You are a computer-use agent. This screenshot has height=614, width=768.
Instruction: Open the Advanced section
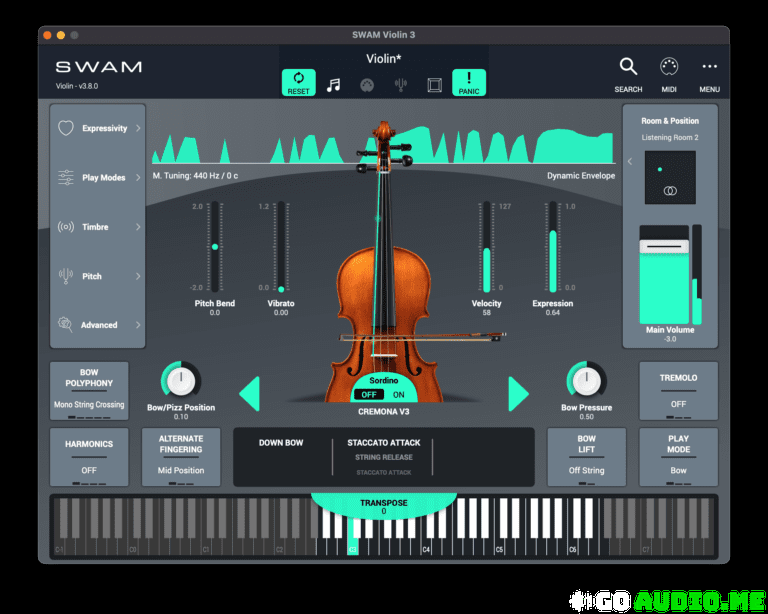(x=98, y=325)
